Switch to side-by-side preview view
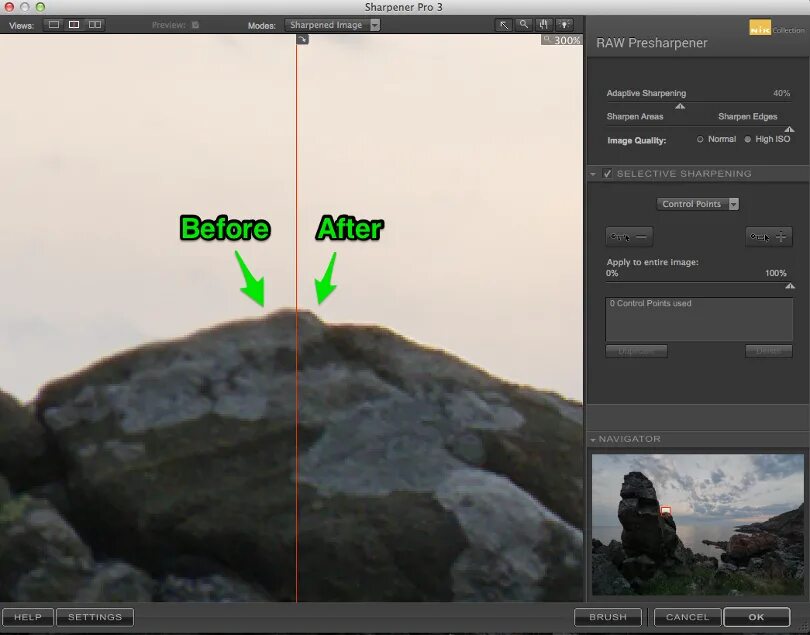The height and width of the screenshot is (635, 810). click(x=95, y=25)
